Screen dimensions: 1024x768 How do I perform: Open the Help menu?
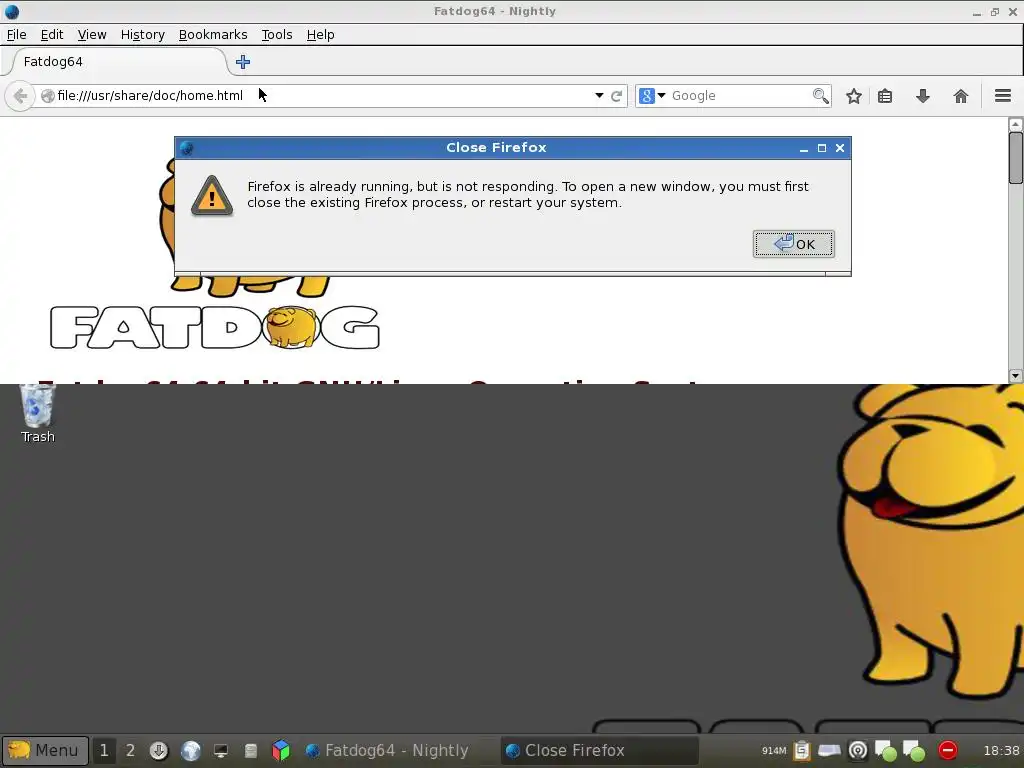321,35
